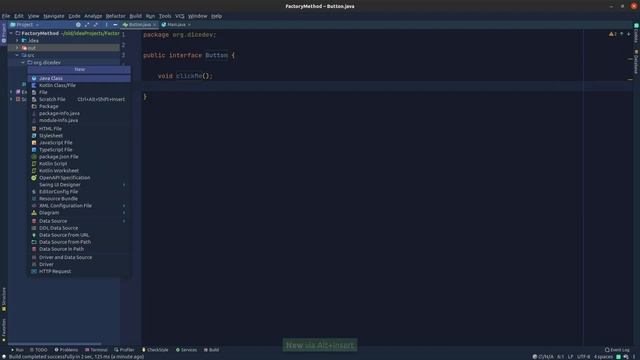Select Kotlin Worksheet entry

[x=79, y=171]
